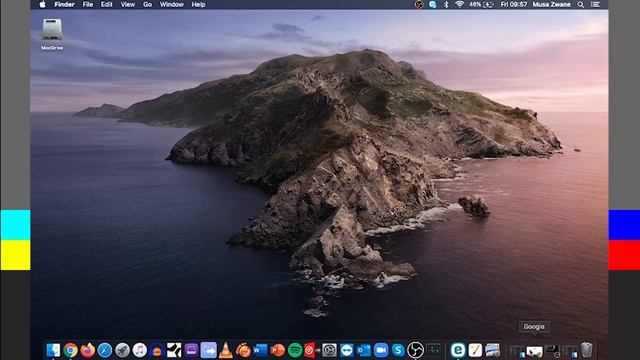The height and width of the screenshot is (360, 640).
Task: Launch Google Chrome from the Dock
Action: click(70, 350)
